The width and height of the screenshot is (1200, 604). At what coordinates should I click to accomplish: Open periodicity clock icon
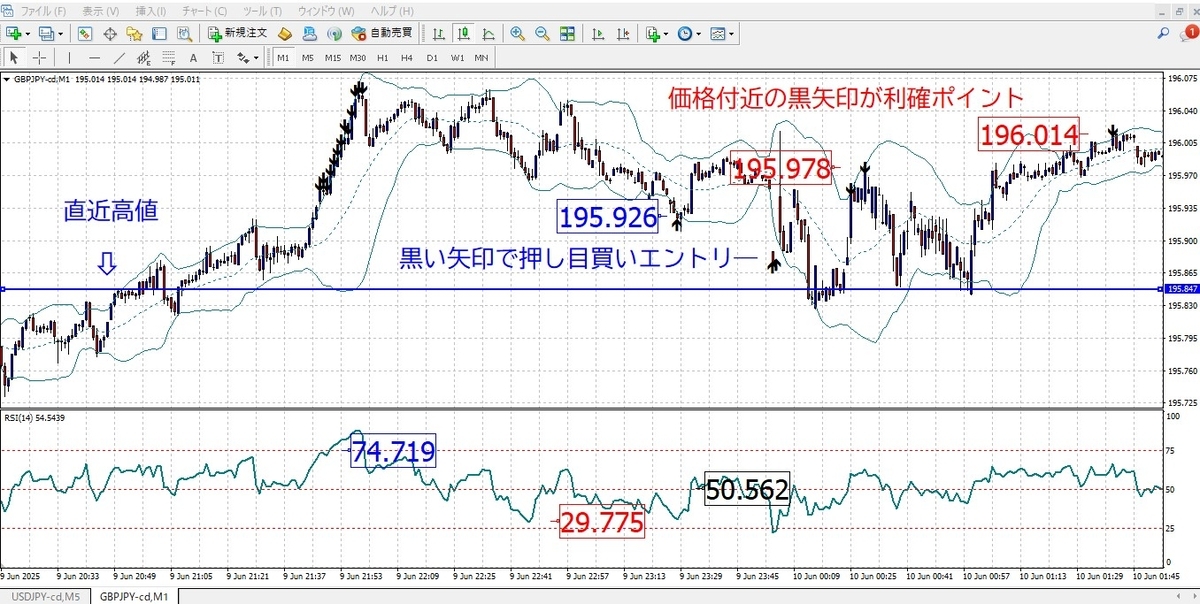pyautogui.click(x=685, y=33)
